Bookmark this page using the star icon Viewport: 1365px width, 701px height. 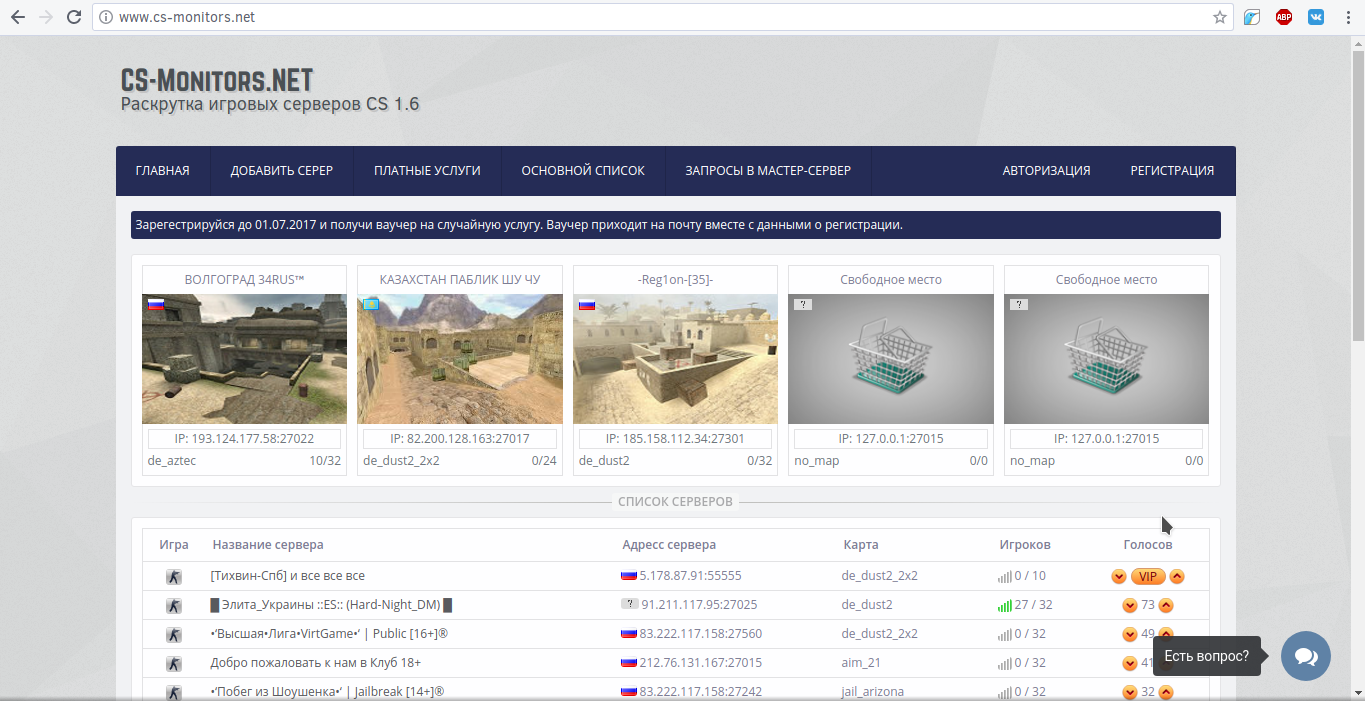click(x=1220, y=17)
